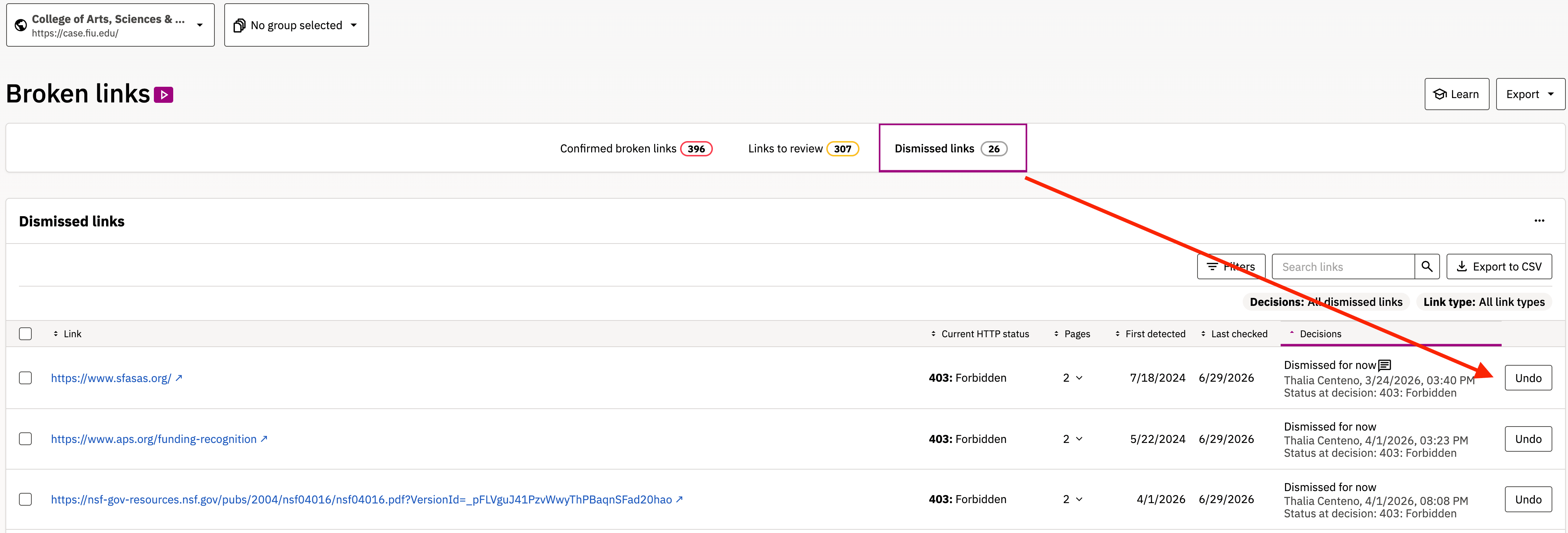Viewport: 1568px width, 533px height.
Task: Open the College of Arts, Sciences site dropdown
Action: (110, 25)
